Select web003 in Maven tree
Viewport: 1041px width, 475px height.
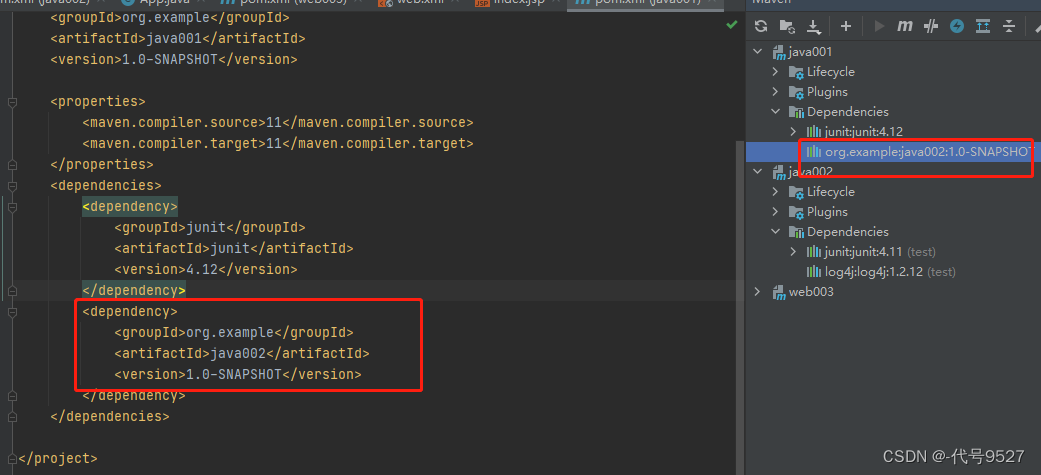pos(811,292)
